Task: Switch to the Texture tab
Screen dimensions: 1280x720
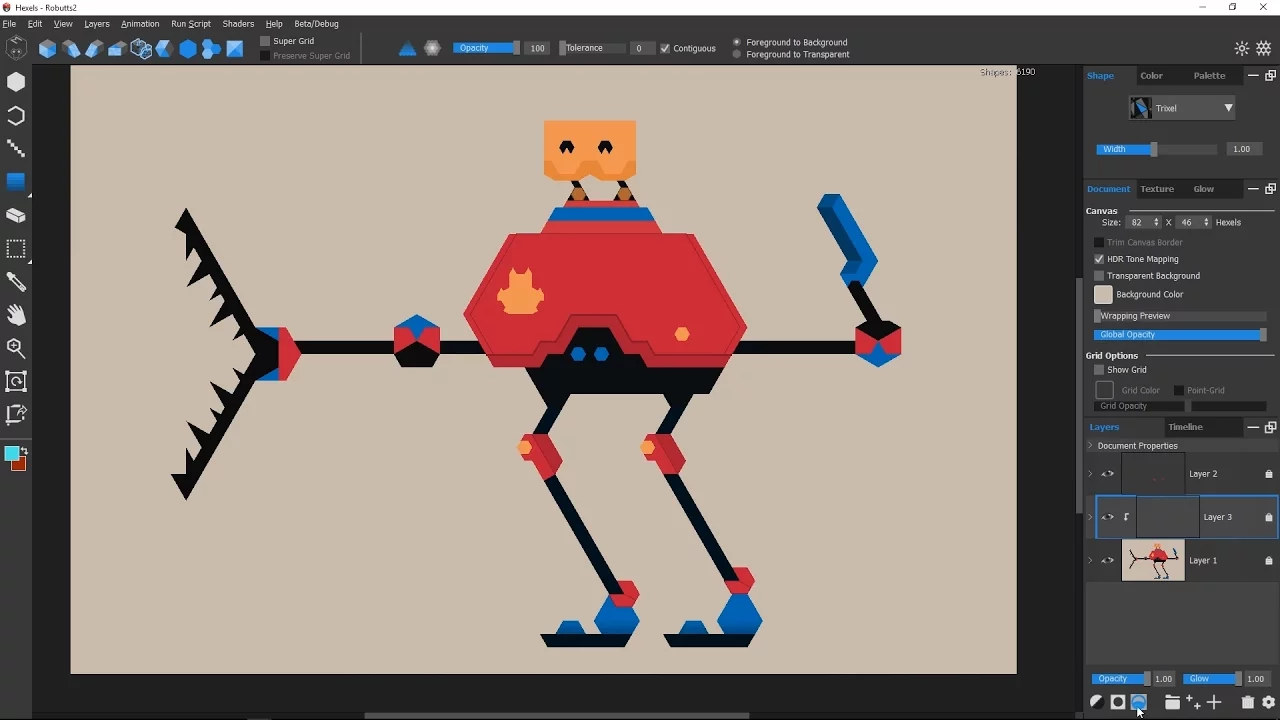Action: point(1157,189)
